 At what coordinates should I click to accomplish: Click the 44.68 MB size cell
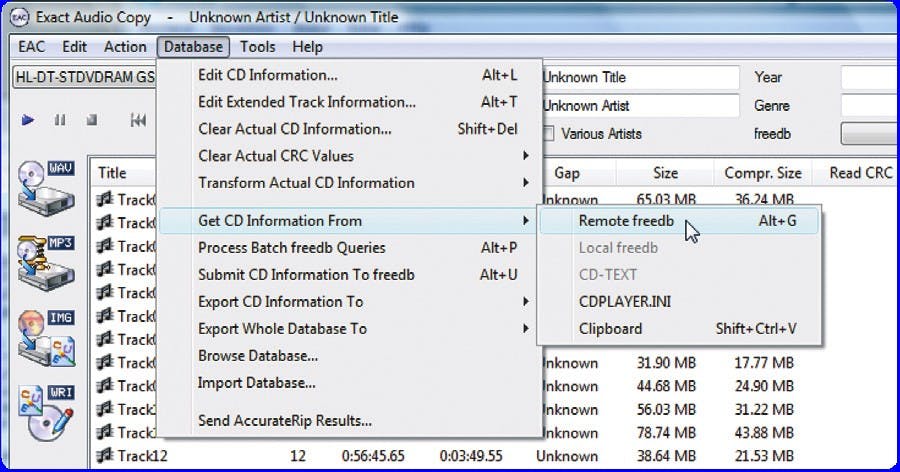666,386
